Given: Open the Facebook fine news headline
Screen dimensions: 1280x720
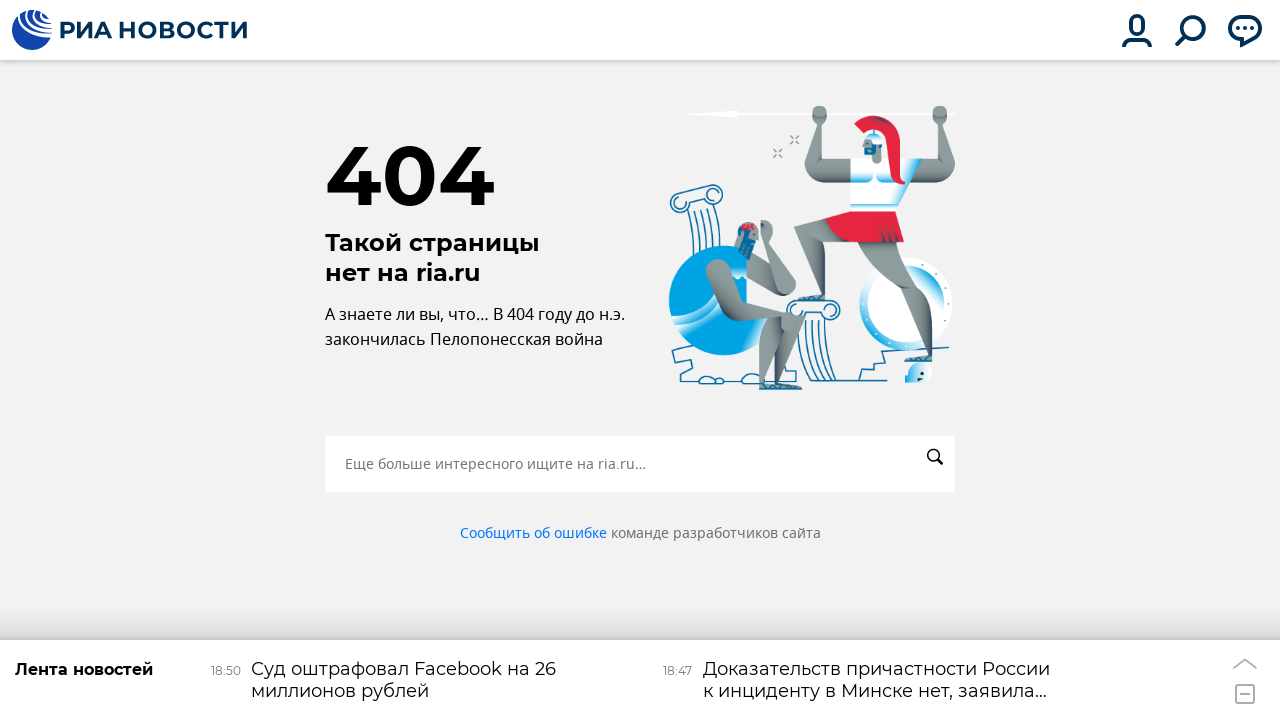Looking at the screenshot, I should click(403, 680).
